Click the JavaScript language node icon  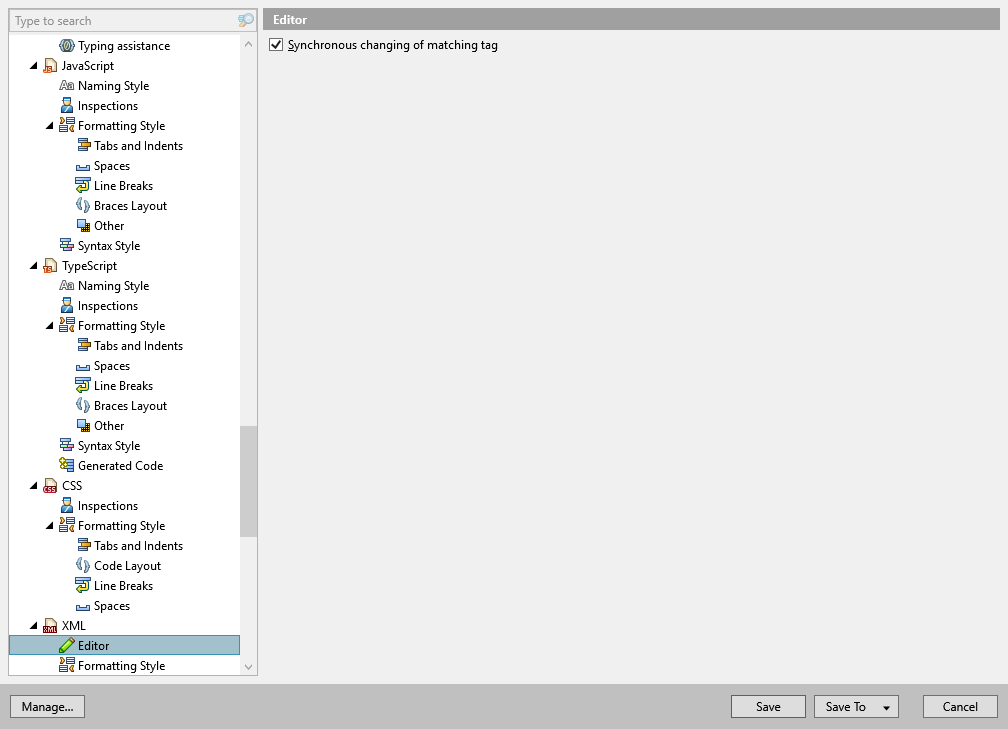click(x=49, y=65)
